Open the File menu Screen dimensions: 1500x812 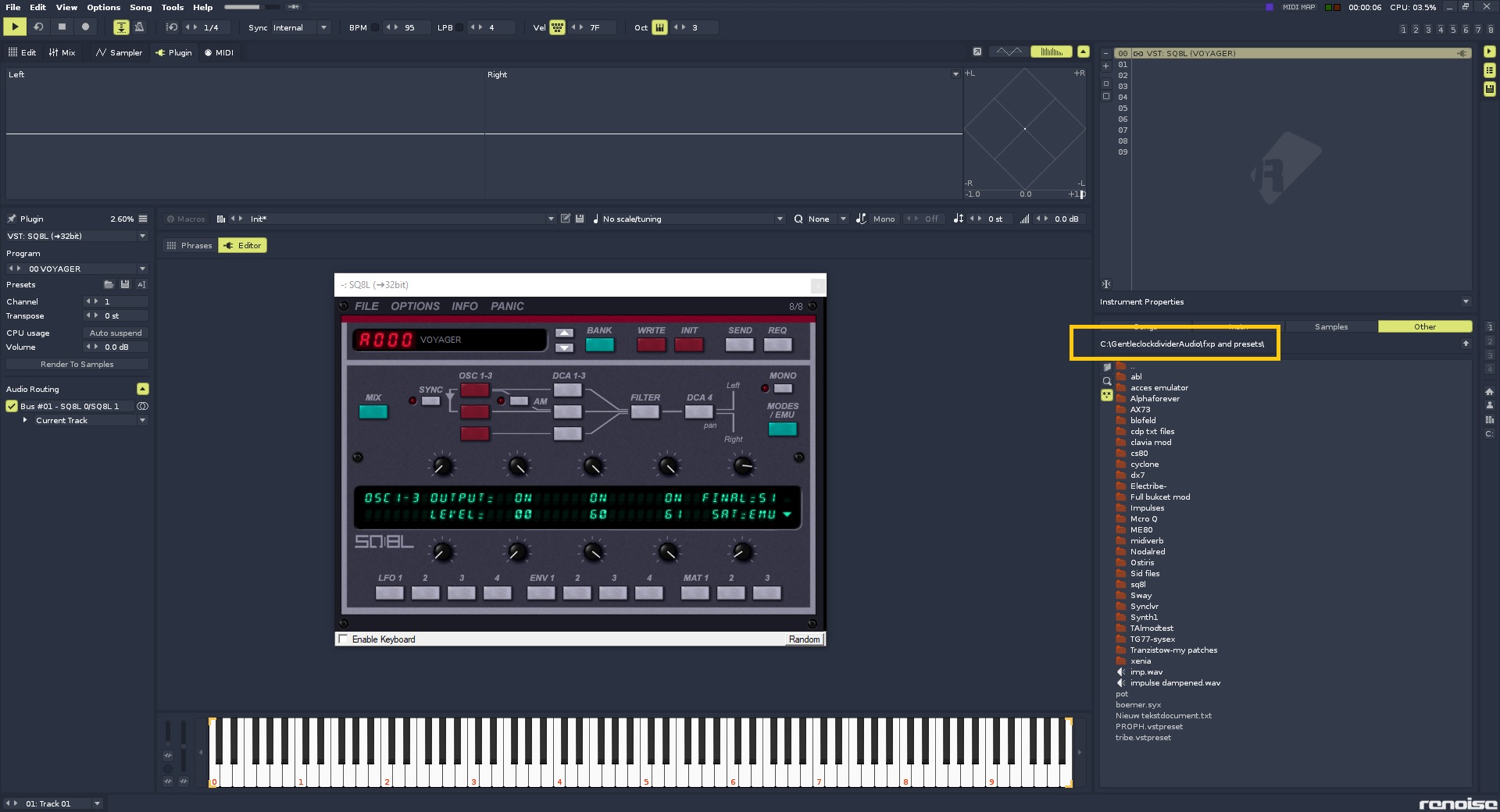coord(13,7)
